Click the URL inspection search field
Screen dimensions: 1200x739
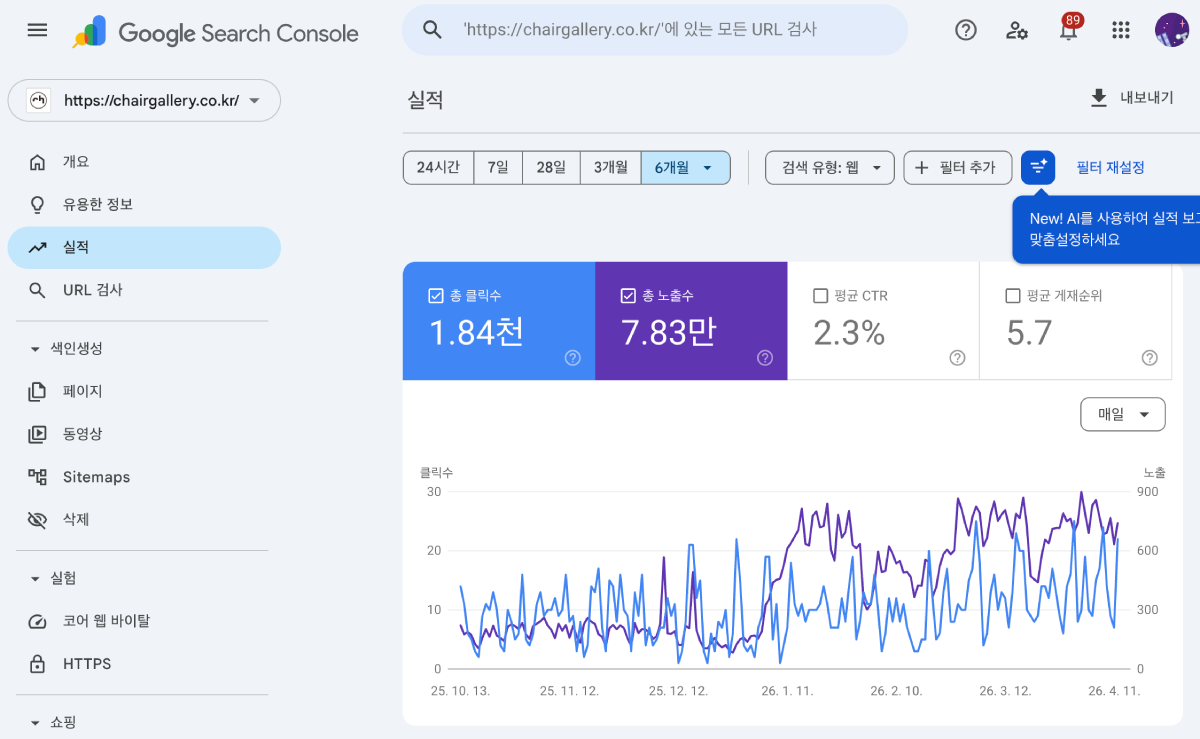click(655, 30)
